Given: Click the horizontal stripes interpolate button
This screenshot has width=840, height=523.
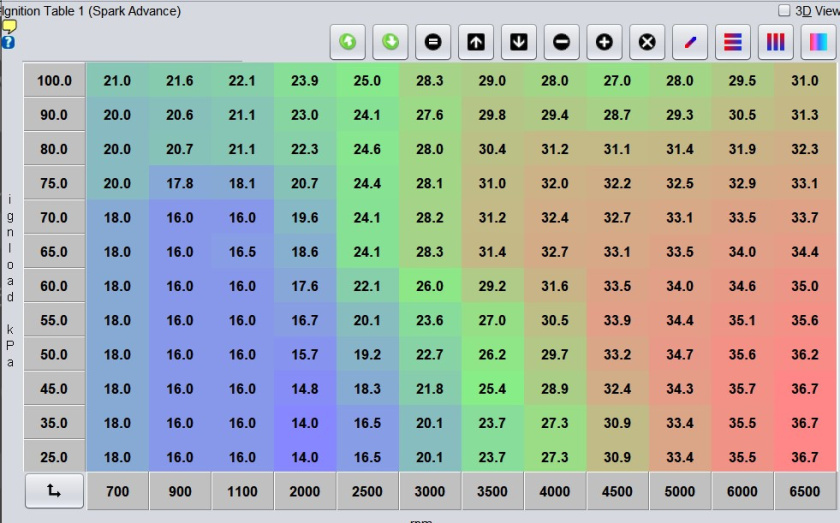Looking at the screenshot, I should pos(733,42).
